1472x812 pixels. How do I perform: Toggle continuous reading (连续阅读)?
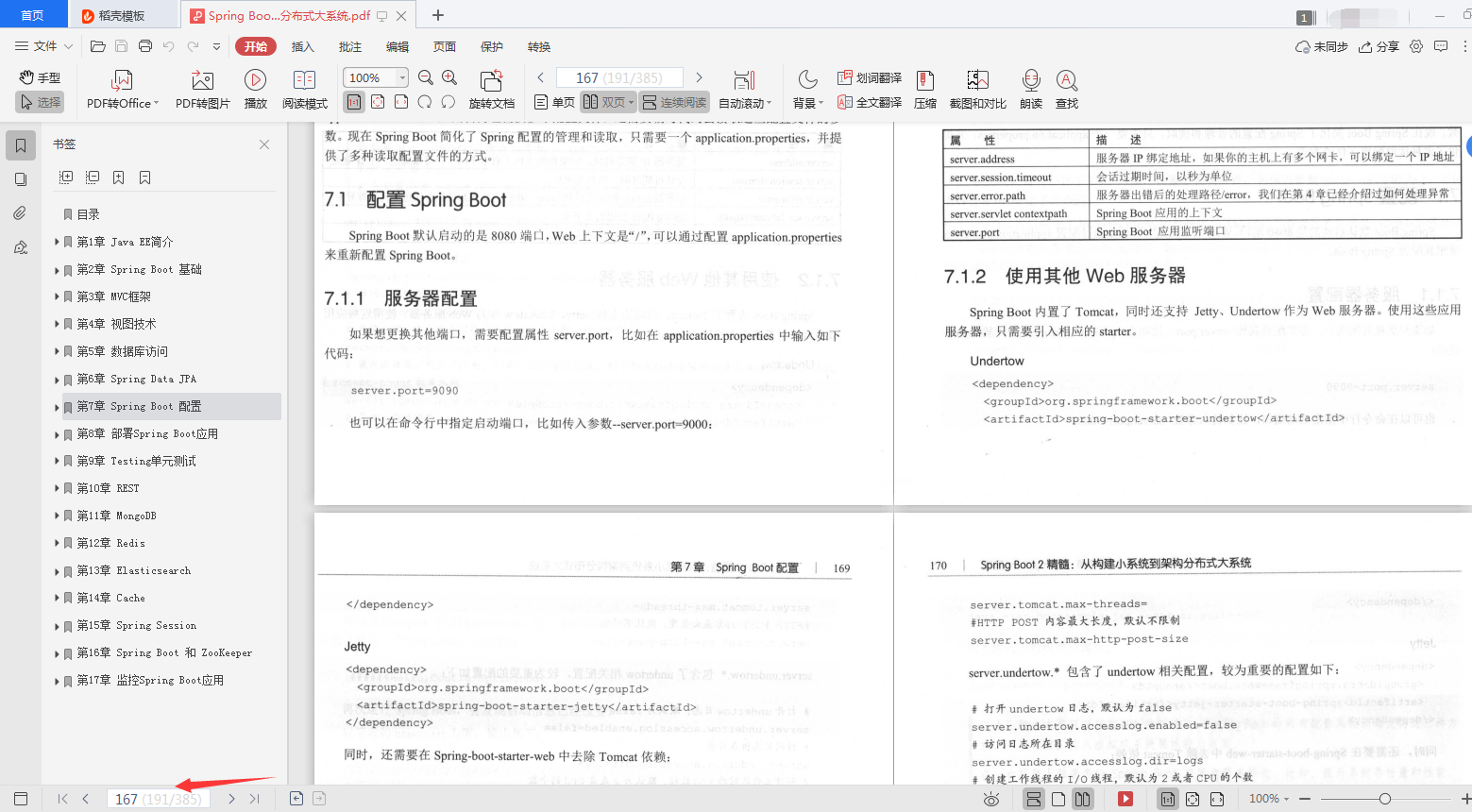(x=674, y=102)
